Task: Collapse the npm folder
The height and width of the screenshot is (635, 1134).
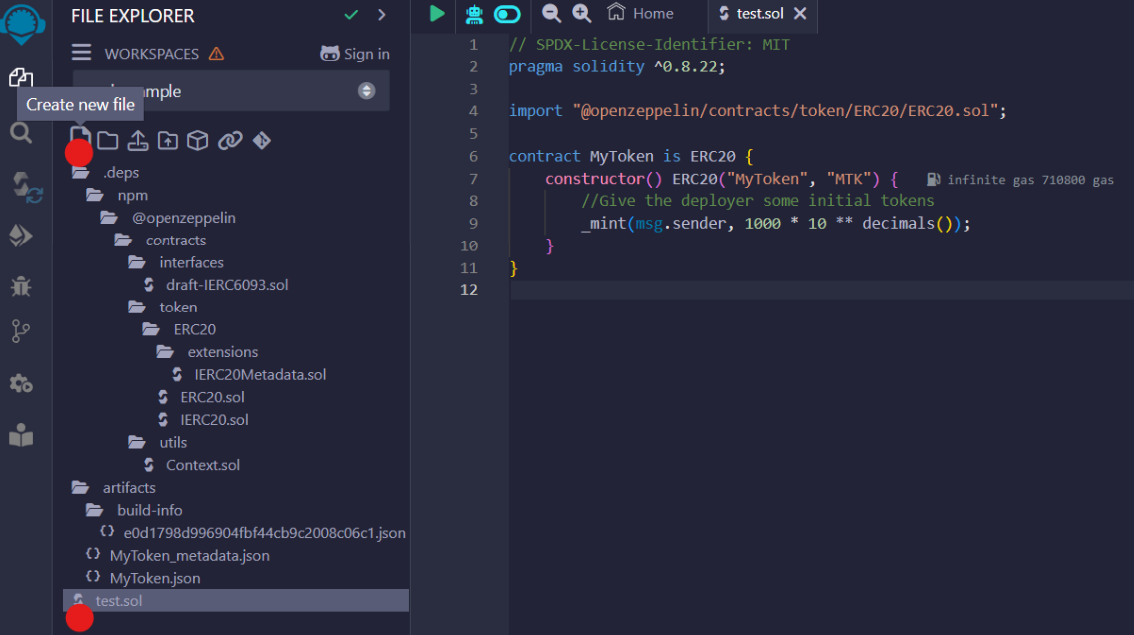Action: click(x=117, y=195)
